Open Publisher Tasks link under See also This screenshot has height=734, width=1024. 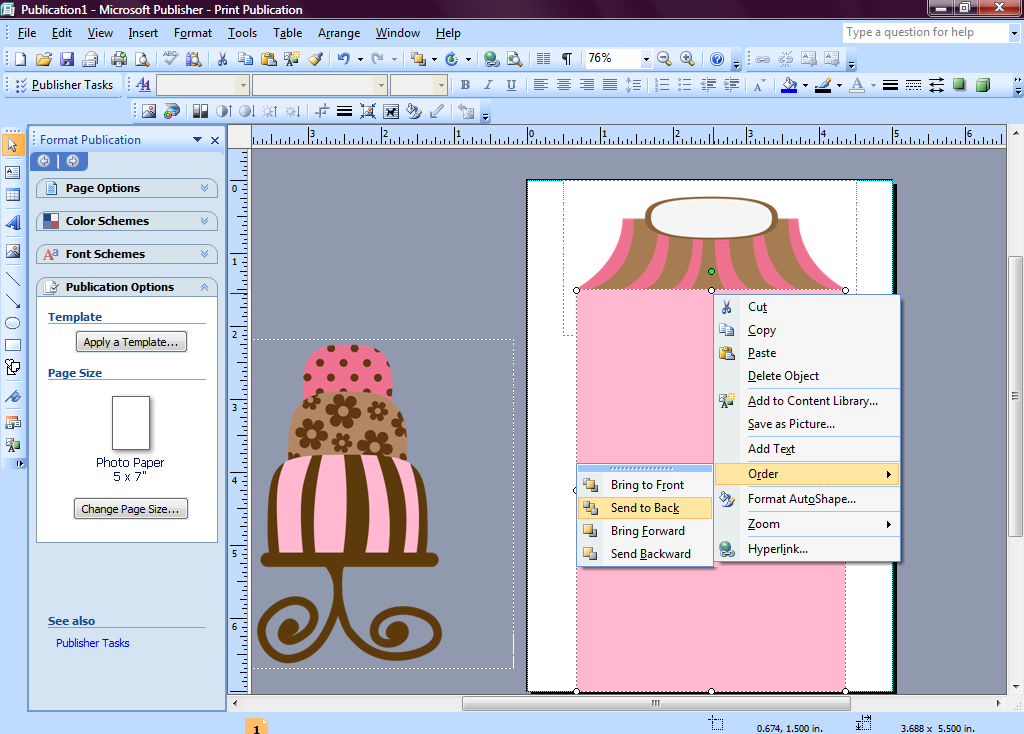(x=92, y=643)
